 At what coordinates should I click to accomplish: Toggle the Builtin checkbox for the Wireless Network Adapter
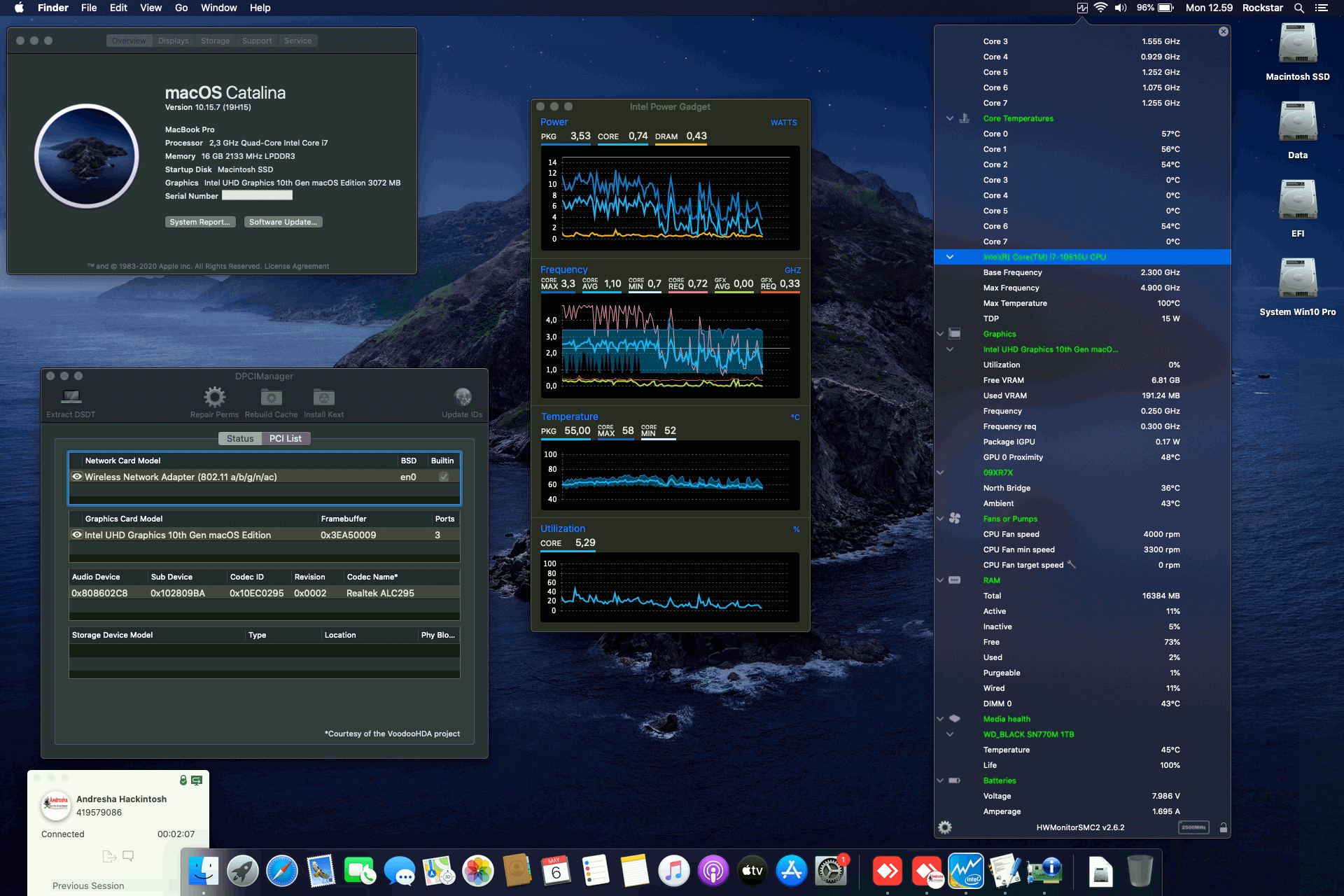(x=443, y=477)
